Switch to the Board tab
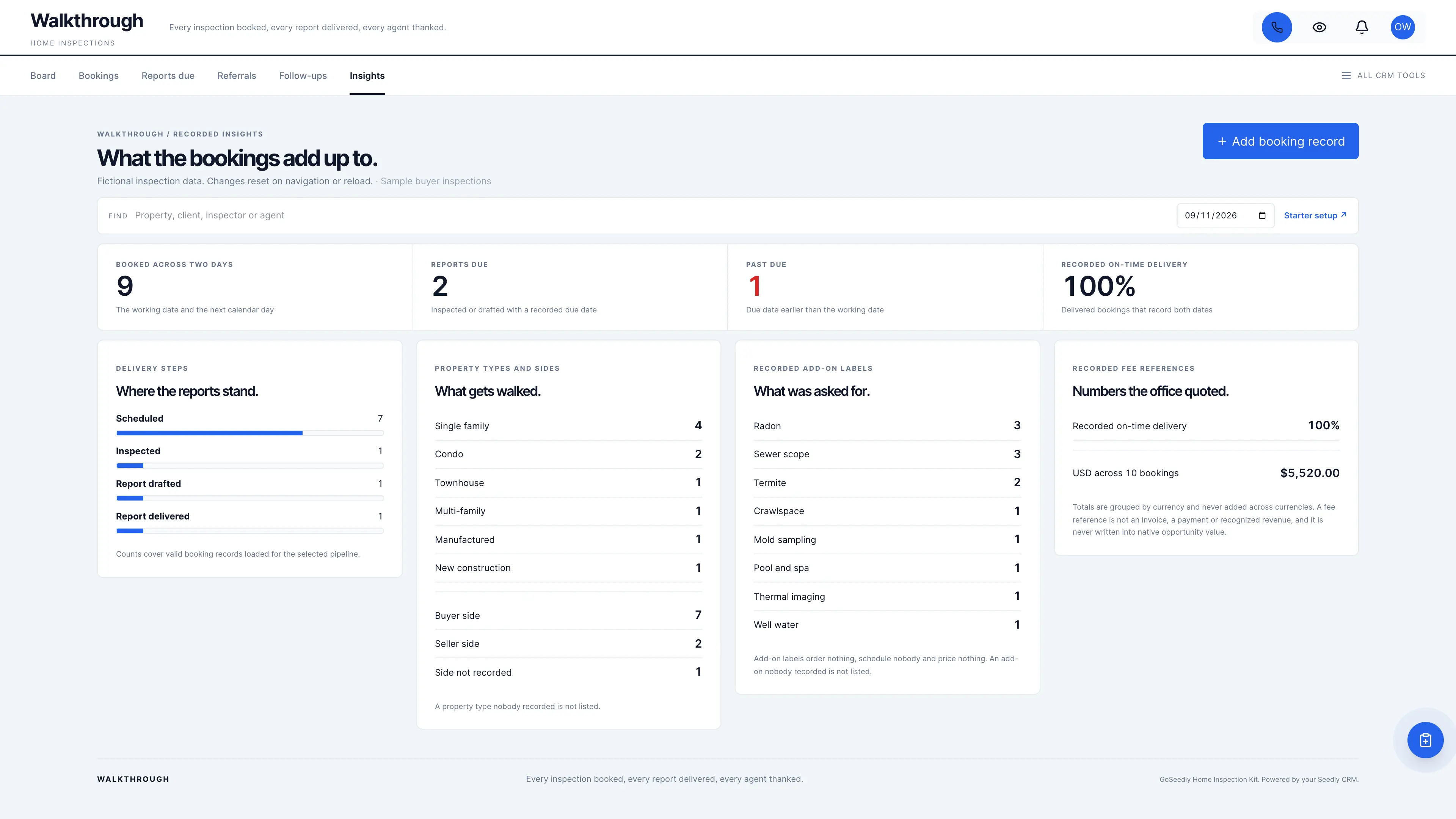The width and height of the screenshot is (1456, 819). [43, 76]
